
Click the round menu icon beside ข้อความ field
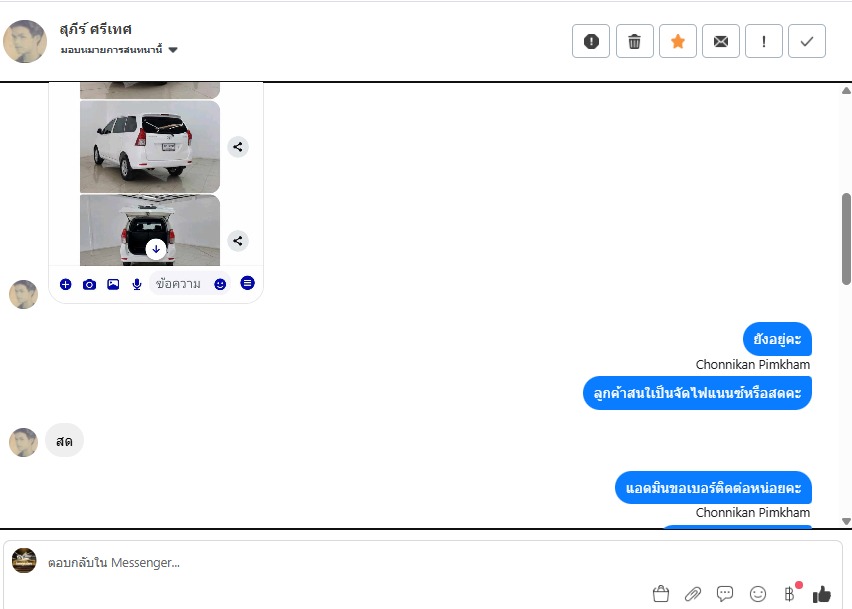247,283
